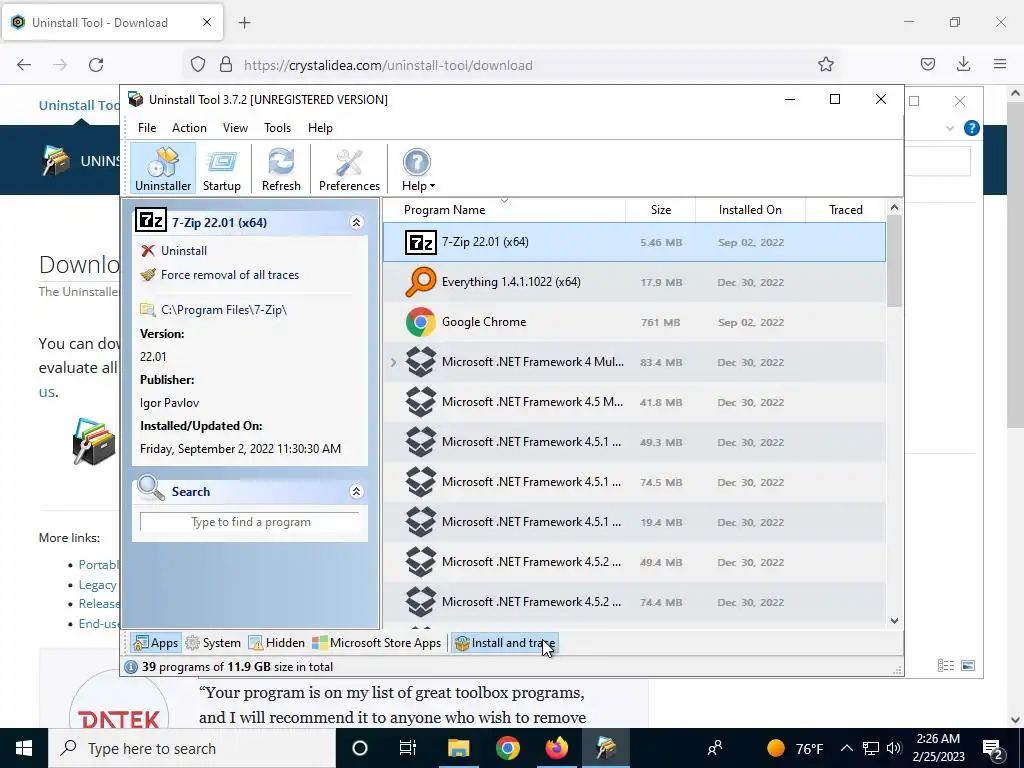Select the Google Chrome entry icon
The width and height of the screenshot is (1024, 768).
pyautogui.click(x=421, y=322)
